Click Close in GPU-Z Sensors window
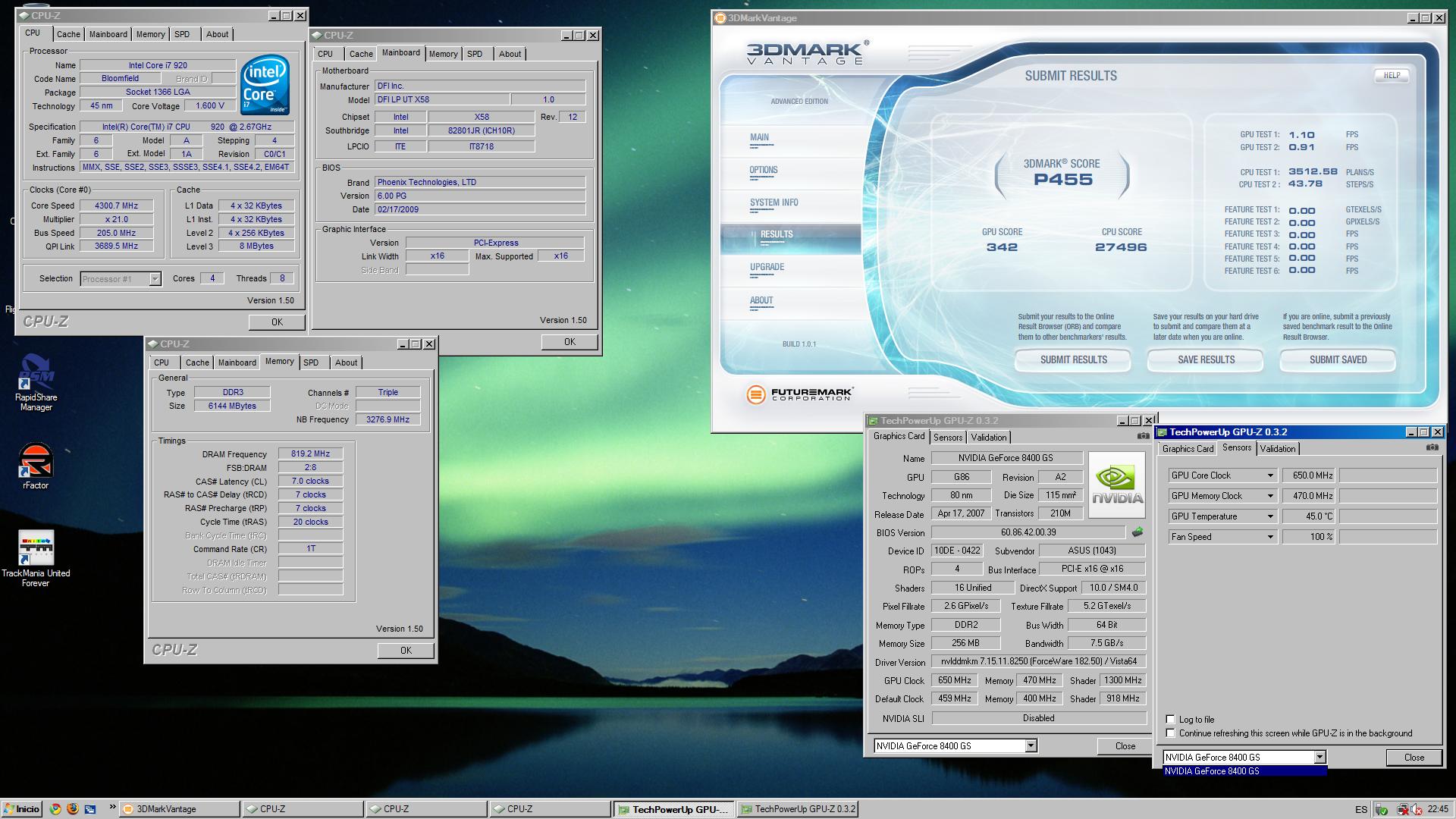Screen dimensions: 1456x819 (1414, 758)
